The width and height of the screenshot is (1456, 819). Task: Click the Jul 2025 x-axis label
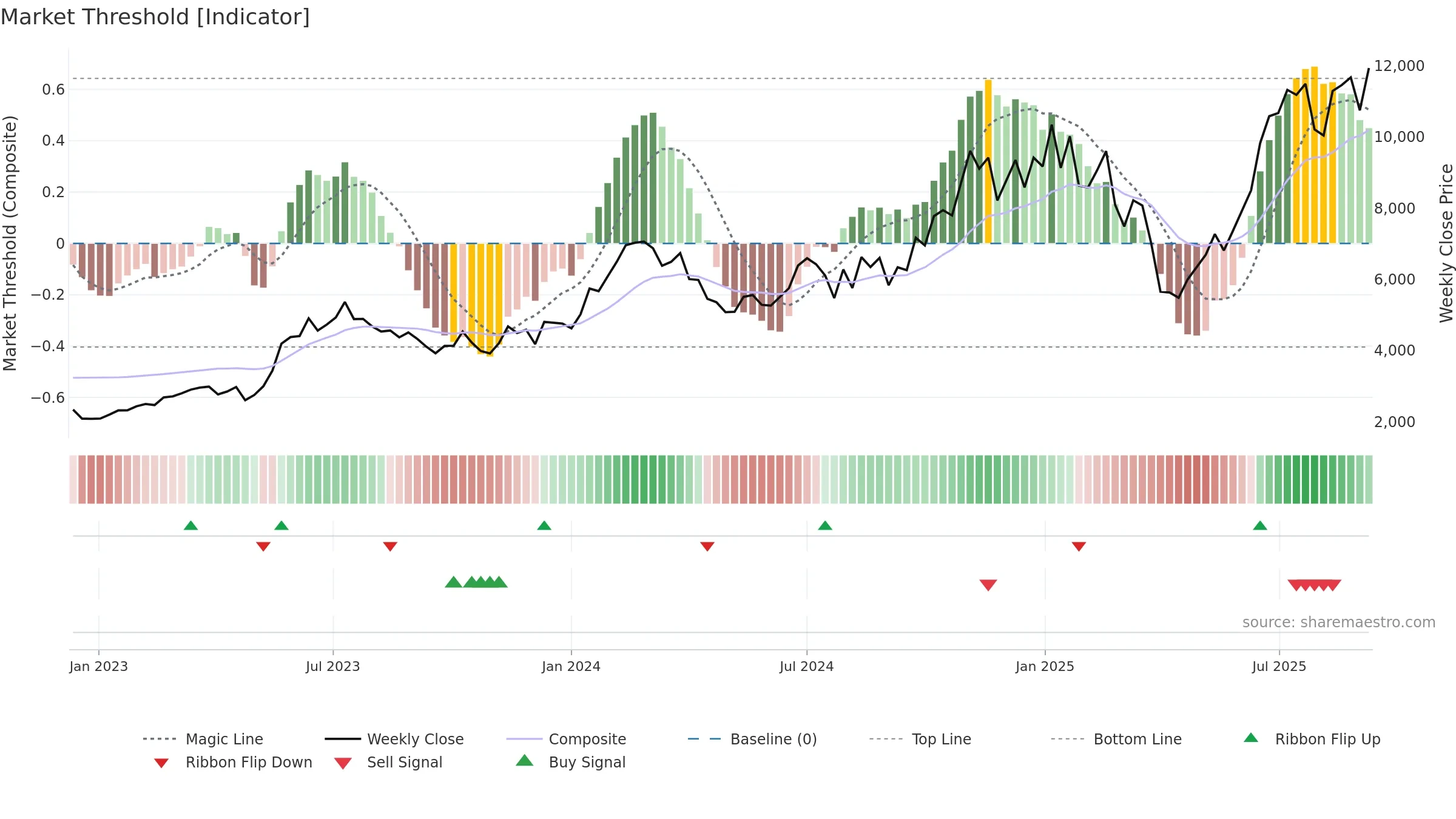[x=1279, y=666]
